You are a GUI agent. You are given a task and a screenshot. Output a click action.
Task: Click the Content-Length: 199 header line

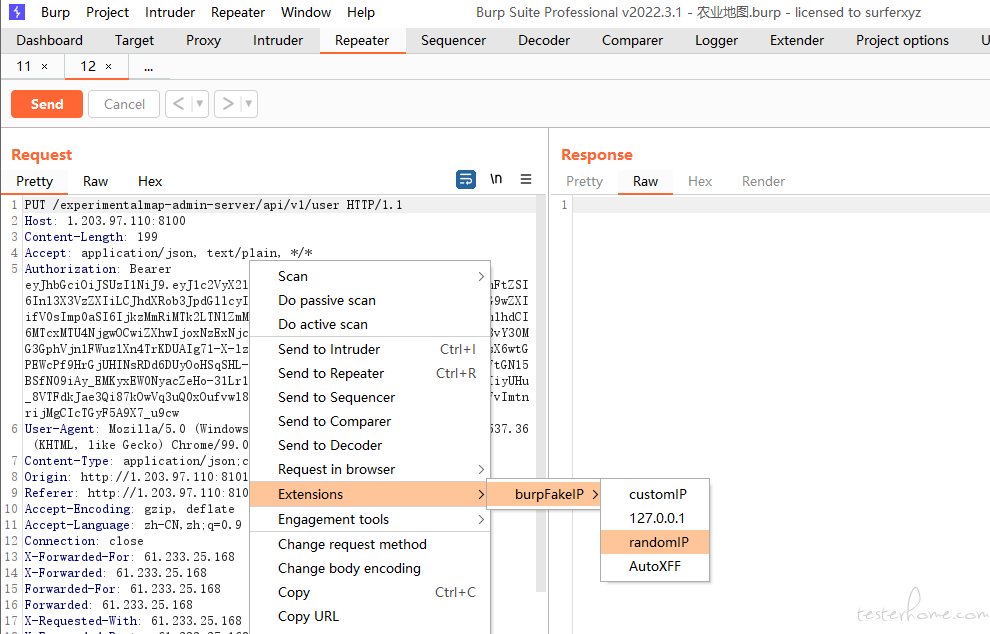pyautogui.click(x=91, y=237)
